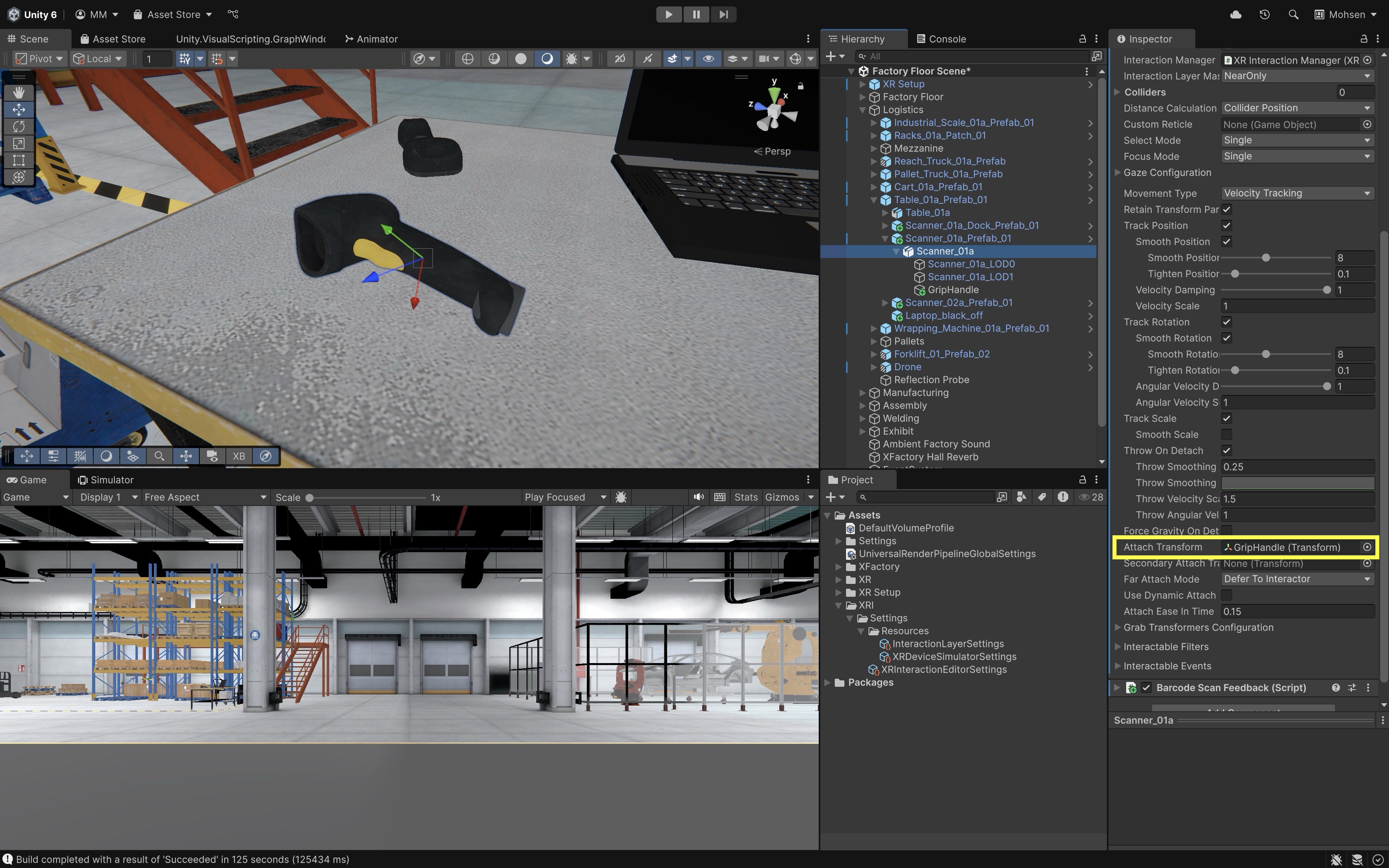The width and height of the screenshot is (1389, 868).
Task: Select the Hand view tool
Action: pos(18,92)
